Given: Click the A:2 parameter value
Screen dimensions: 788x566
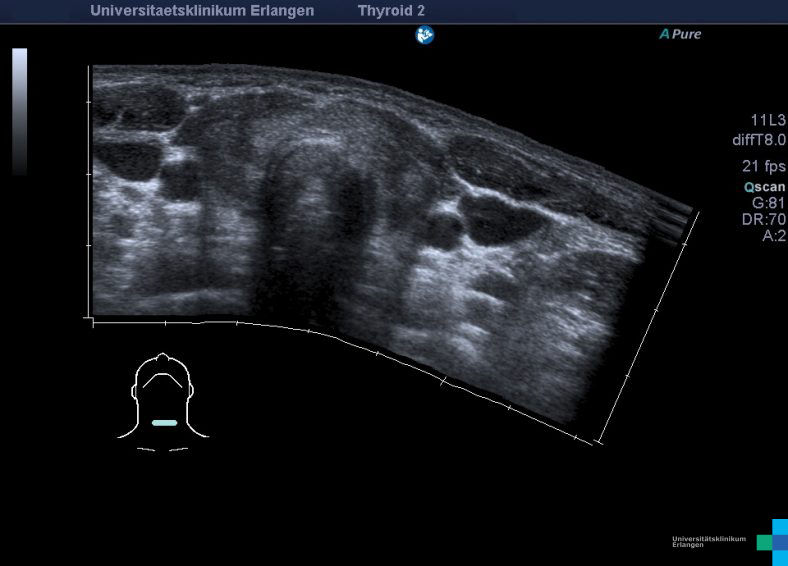Looking at the screenshot, I should tap(773, 236).
